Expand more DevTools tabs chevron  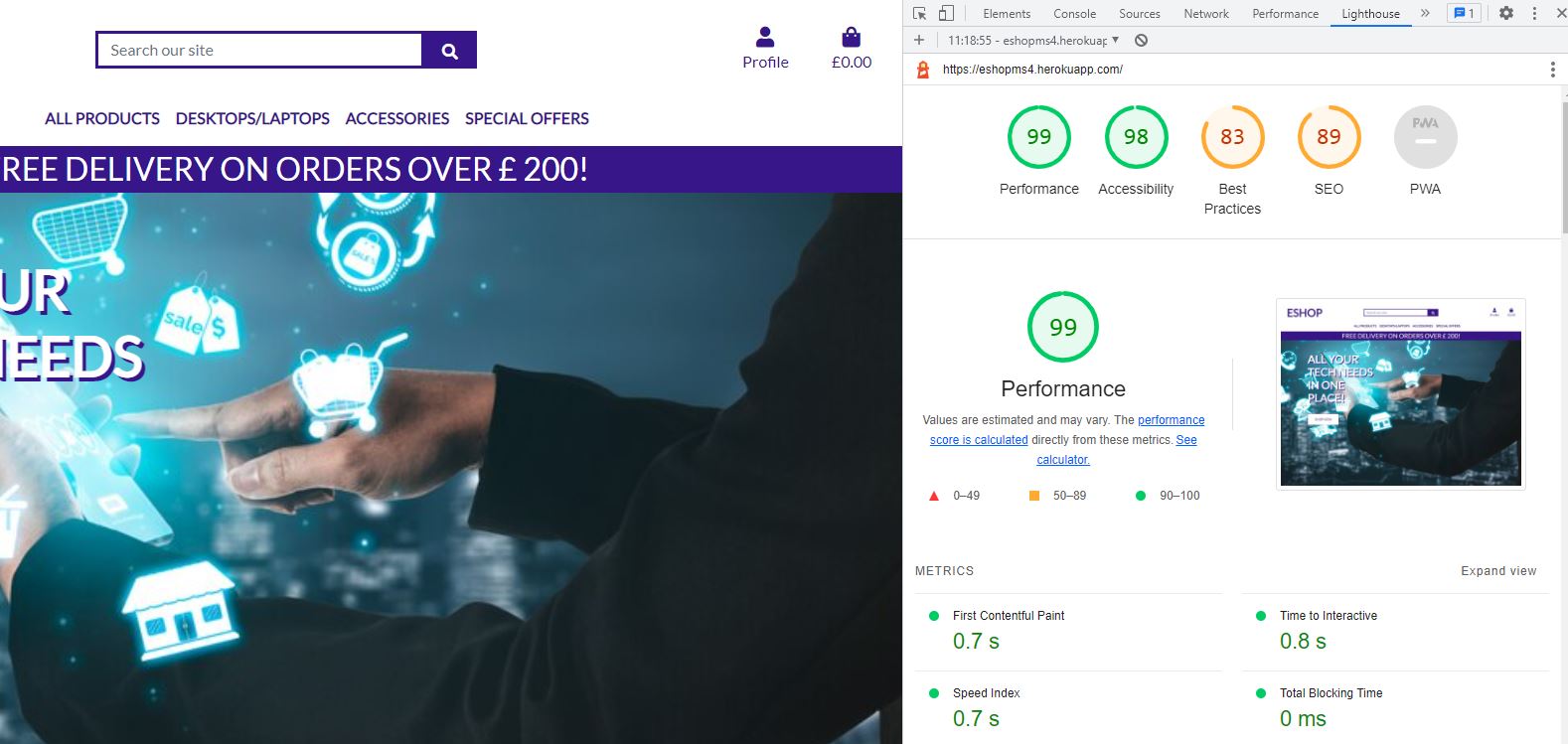[1425, 13]
